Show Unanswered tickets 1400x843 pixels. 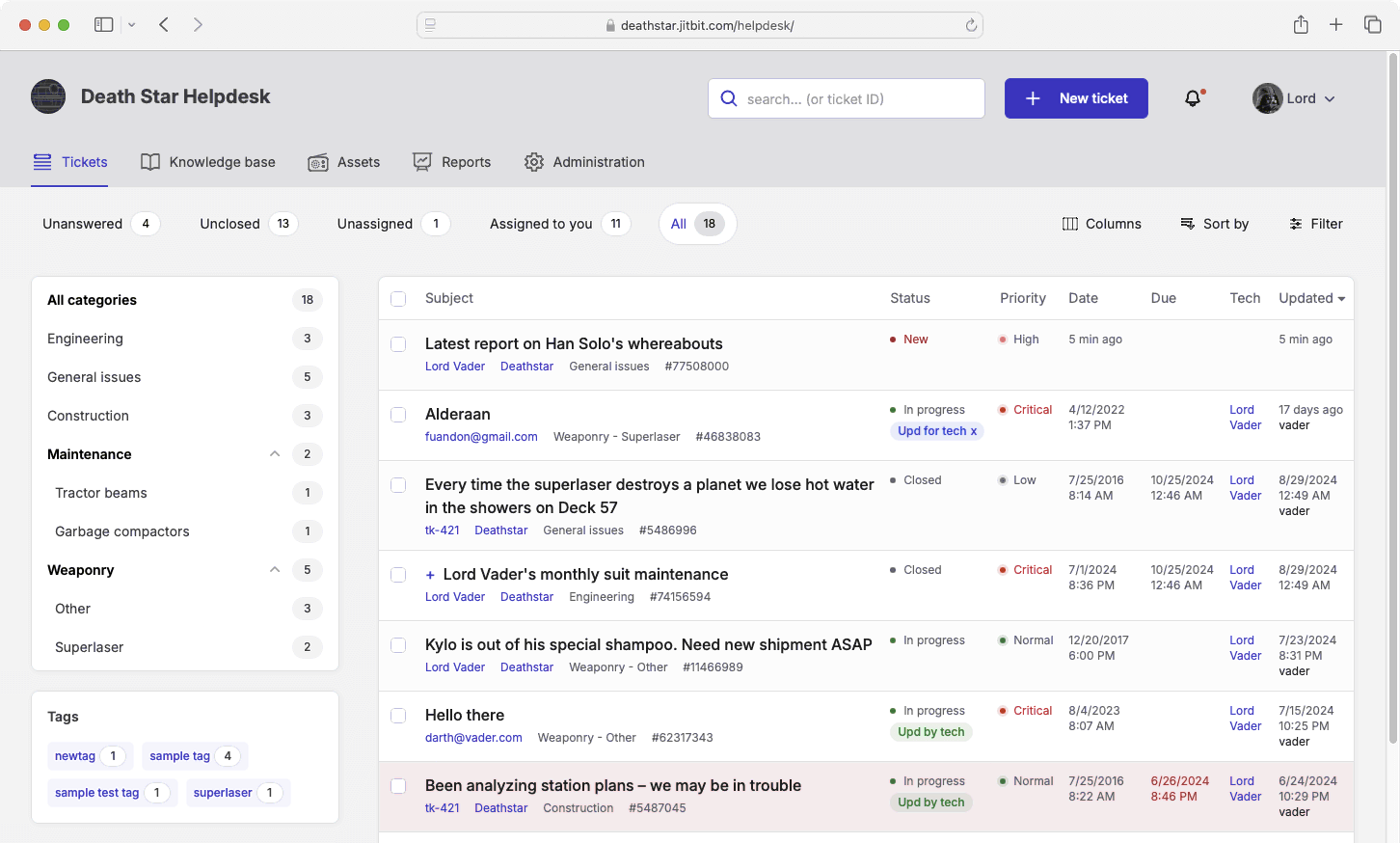click(100, 224)
